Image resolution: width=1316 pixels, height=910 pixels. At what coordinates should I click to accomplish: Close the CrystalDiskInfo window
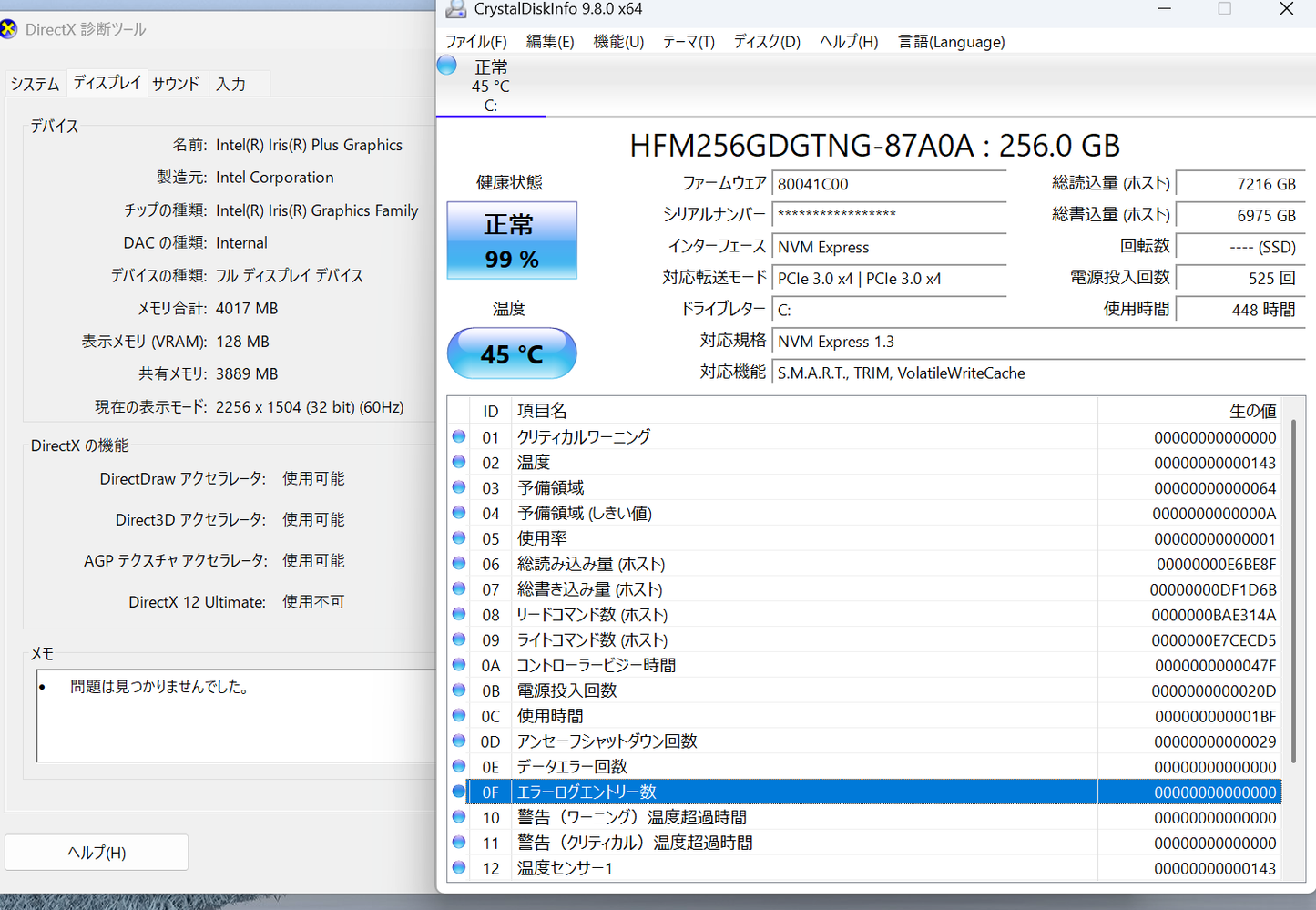1286,9
